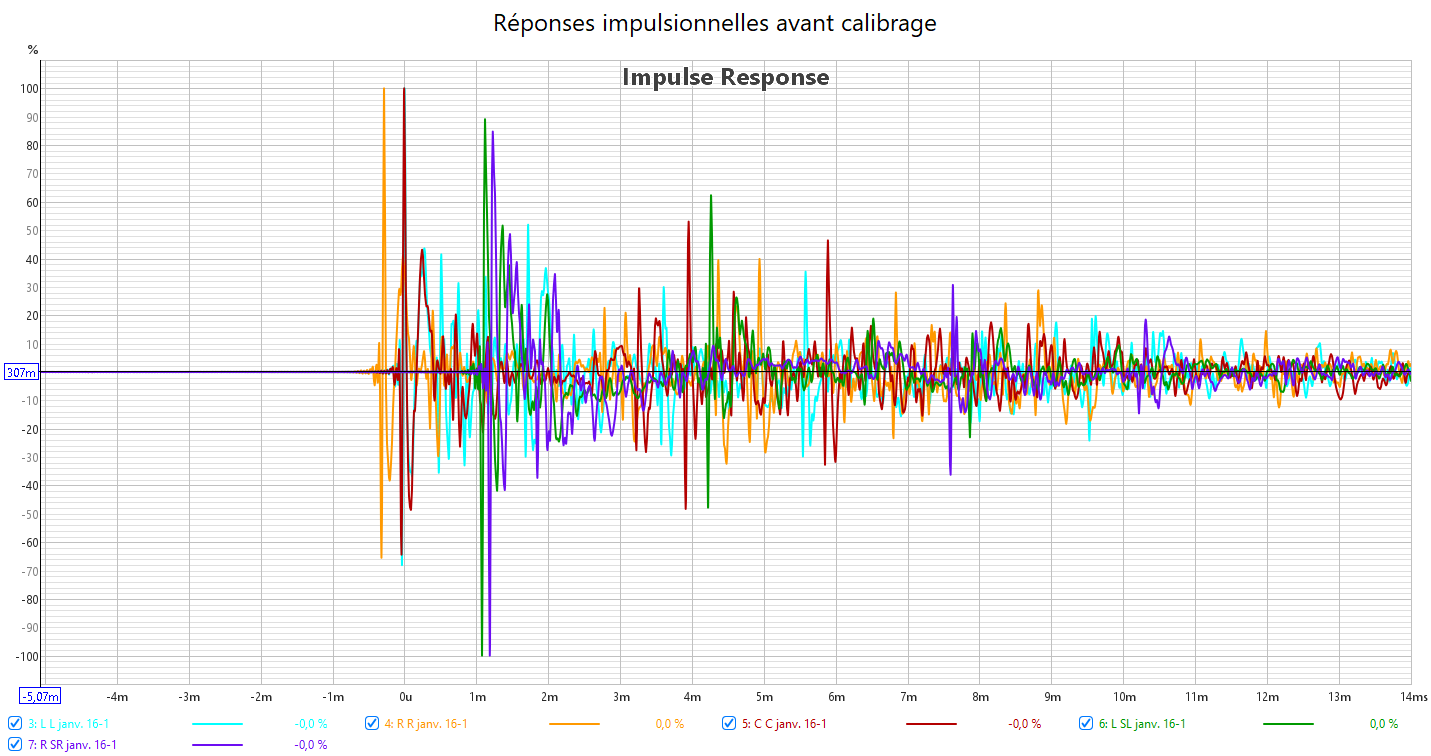
Task: Toggle the '7: R SR janv. 16-1' checkbox
Action: pos(15,744)
